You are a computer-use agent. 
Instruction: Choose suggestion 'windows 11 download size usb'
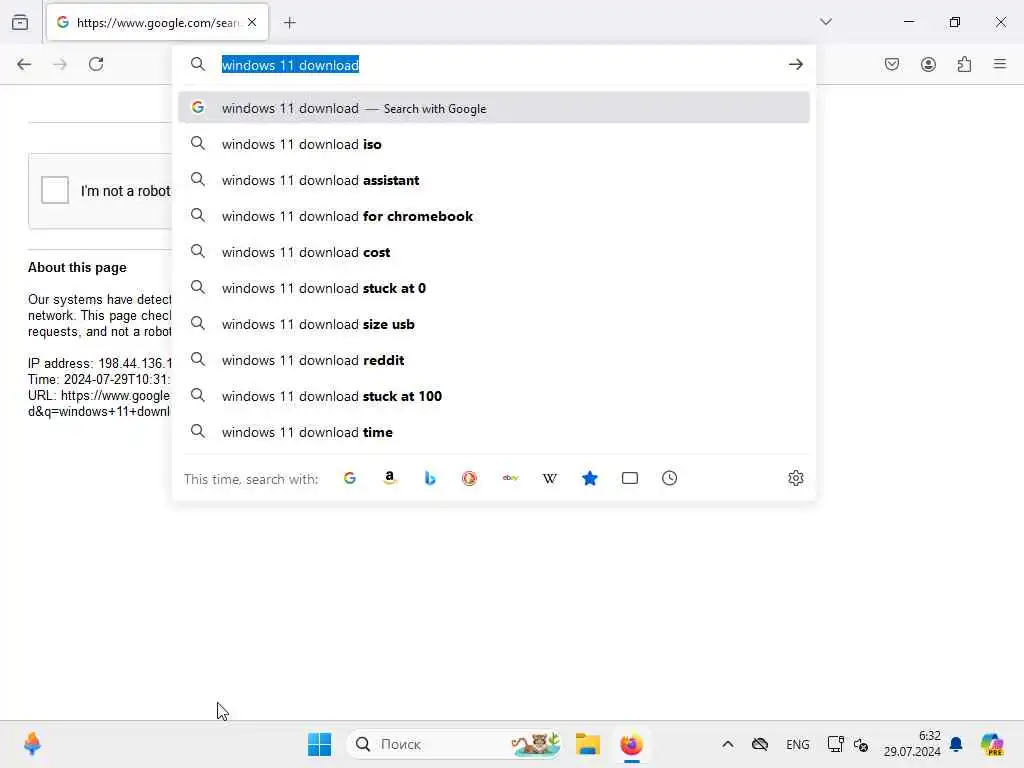point(494,323)
